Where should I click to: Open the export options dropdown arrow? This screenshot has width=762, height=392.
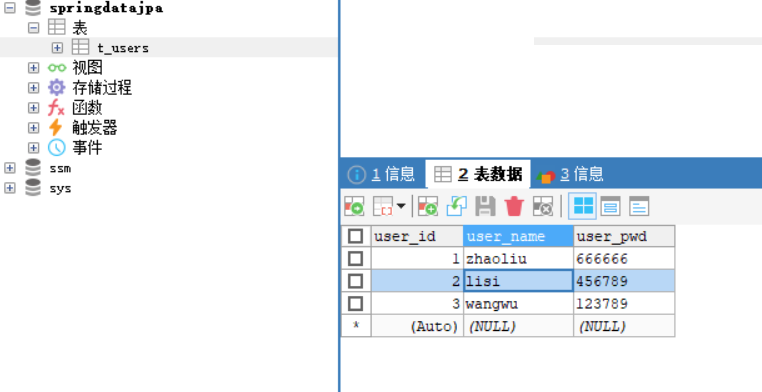(401, 206)
